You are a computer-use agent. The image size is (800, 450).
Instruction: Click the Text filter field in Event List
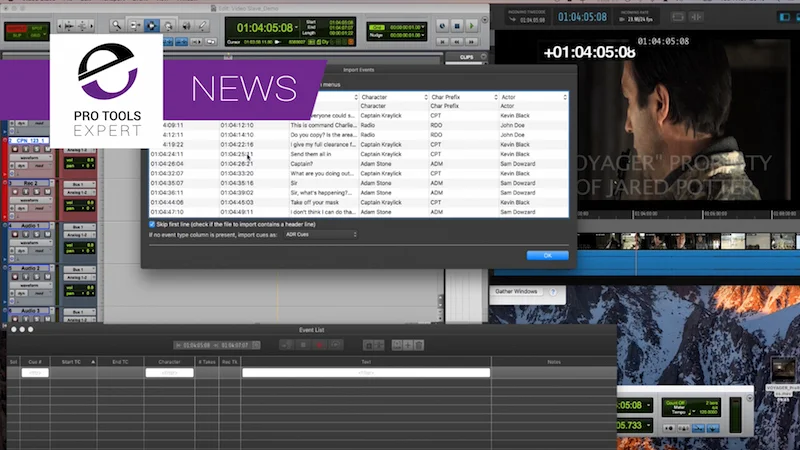point(366,373)
